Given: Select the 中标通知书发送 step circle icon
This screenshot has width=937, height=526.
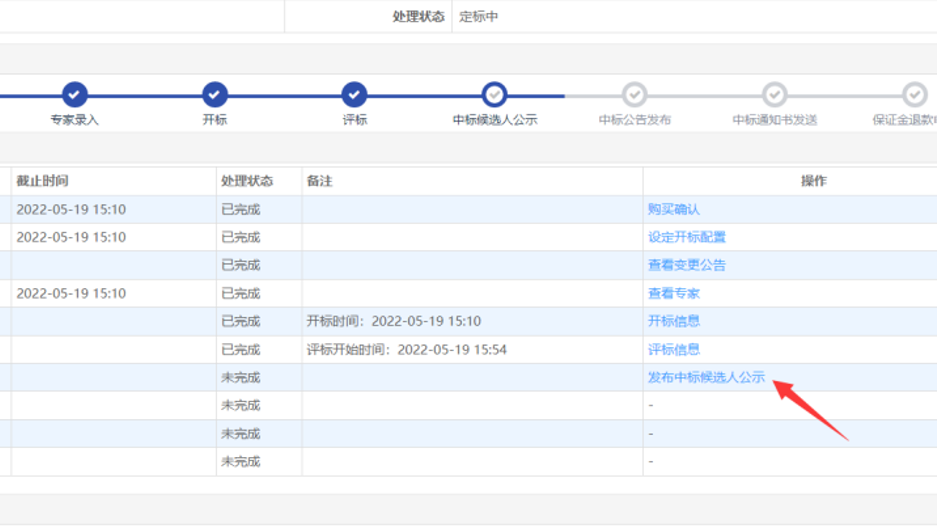Looking at the screenshot, I should [775, 94].
